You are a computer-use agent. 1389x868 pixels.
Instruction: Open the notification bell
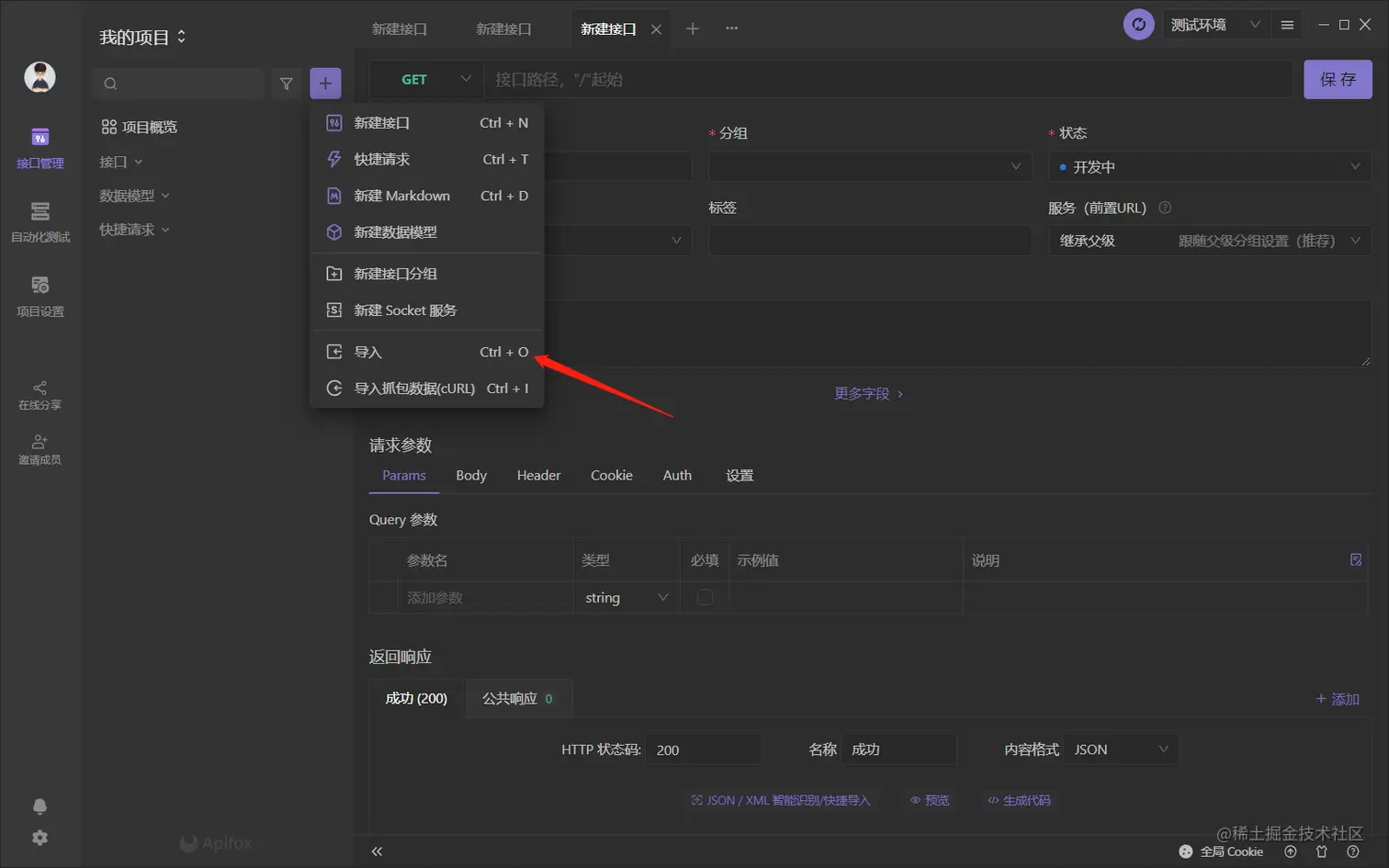click(40, 806)
